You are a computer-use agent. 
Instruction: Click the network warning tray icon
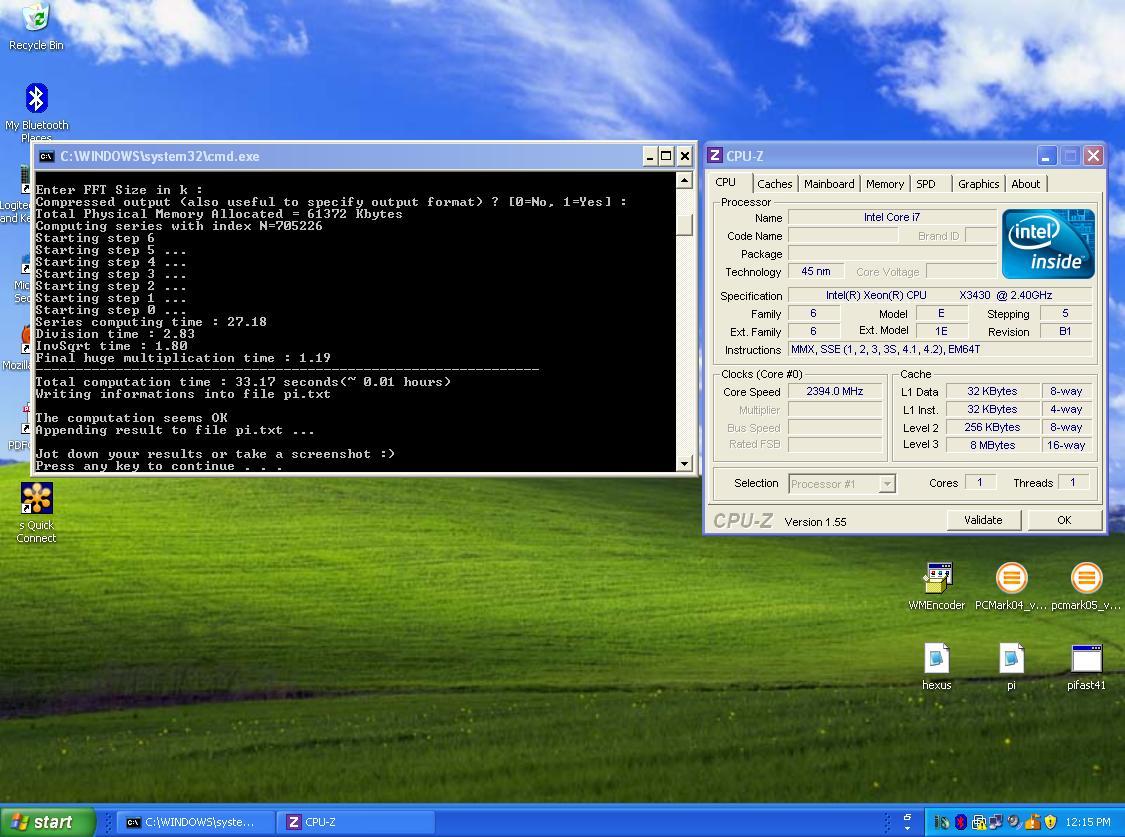click(979, 822)
